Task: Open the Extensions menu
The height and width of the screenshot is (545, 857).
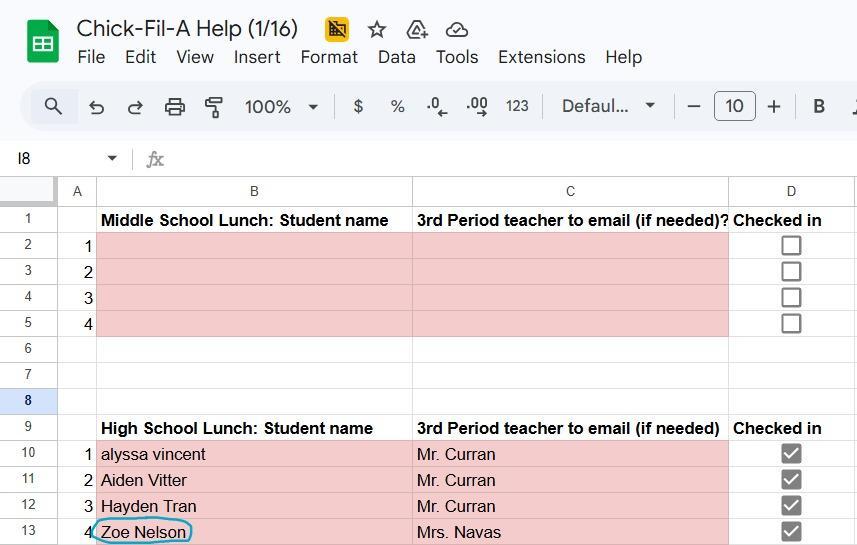Action: coord(542,57)
